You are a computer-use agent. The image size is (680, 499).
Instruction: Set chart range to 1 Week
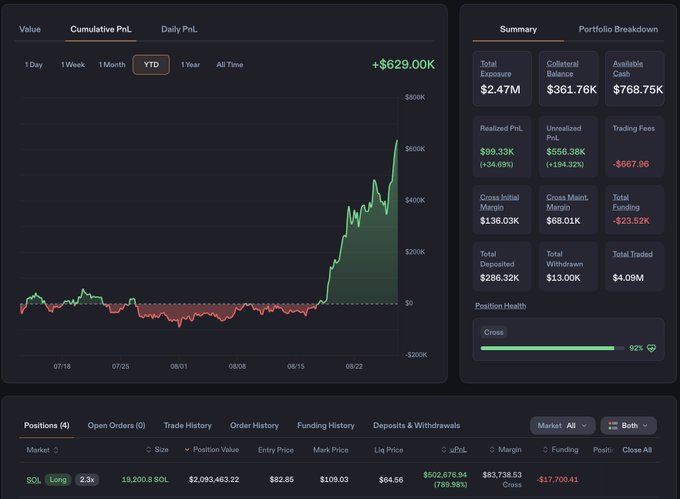coord(73,65)
